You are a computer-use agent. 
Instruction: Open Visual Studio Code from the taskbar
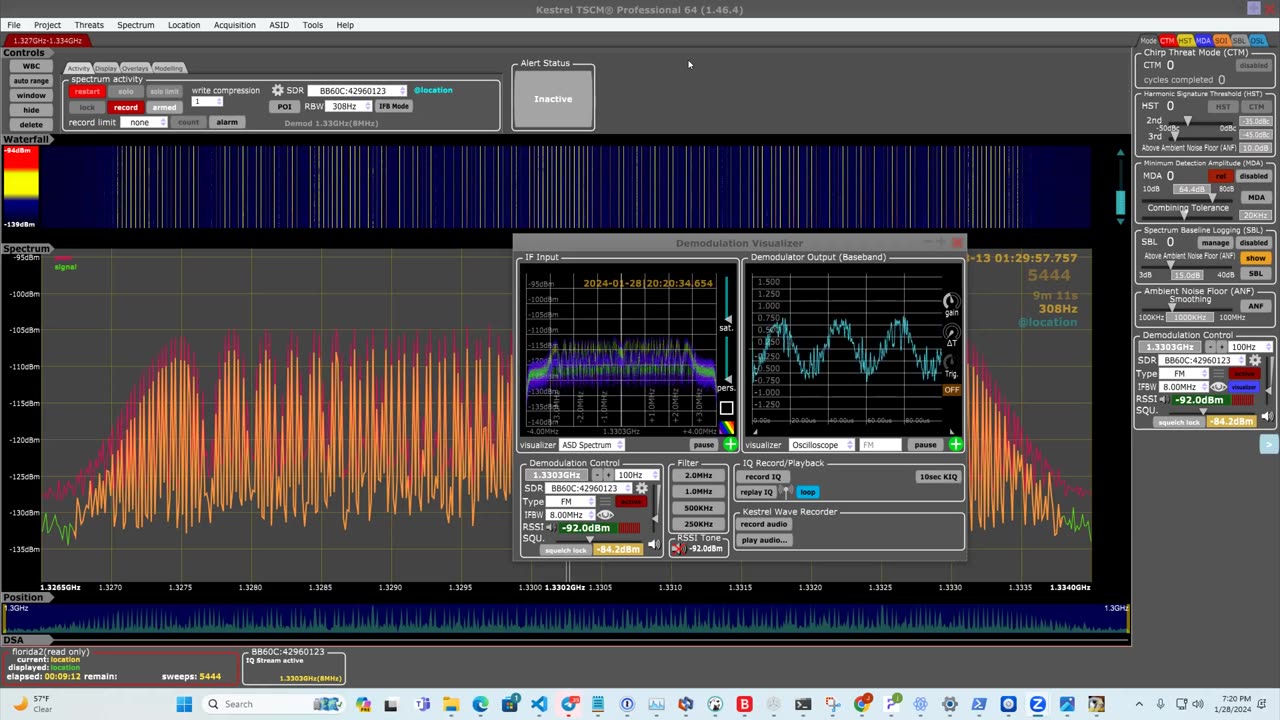click(x=539, y=704)
